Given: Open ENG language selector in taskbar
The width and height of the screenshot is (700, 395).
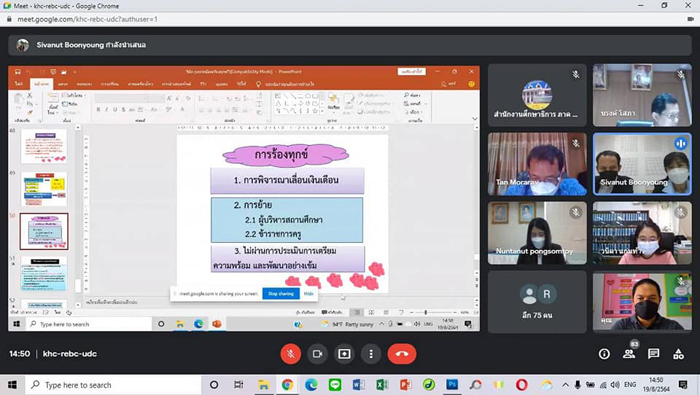Looking at the screenshot, I should 630,385.
